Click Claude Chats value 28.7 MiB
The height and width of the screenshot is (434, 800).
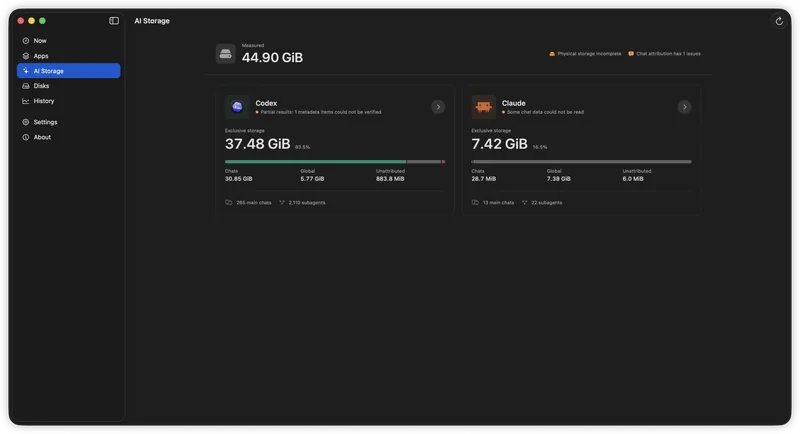(x=484, y=179)
